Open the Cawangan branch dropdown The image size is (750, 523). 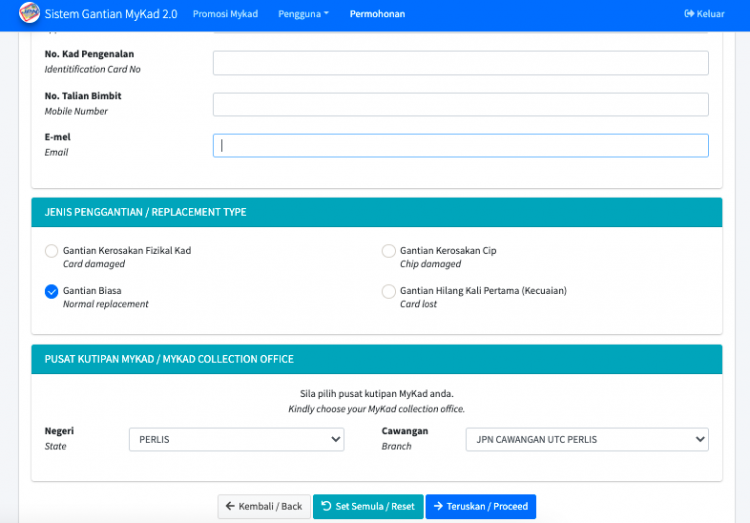(x=587, y=439)
